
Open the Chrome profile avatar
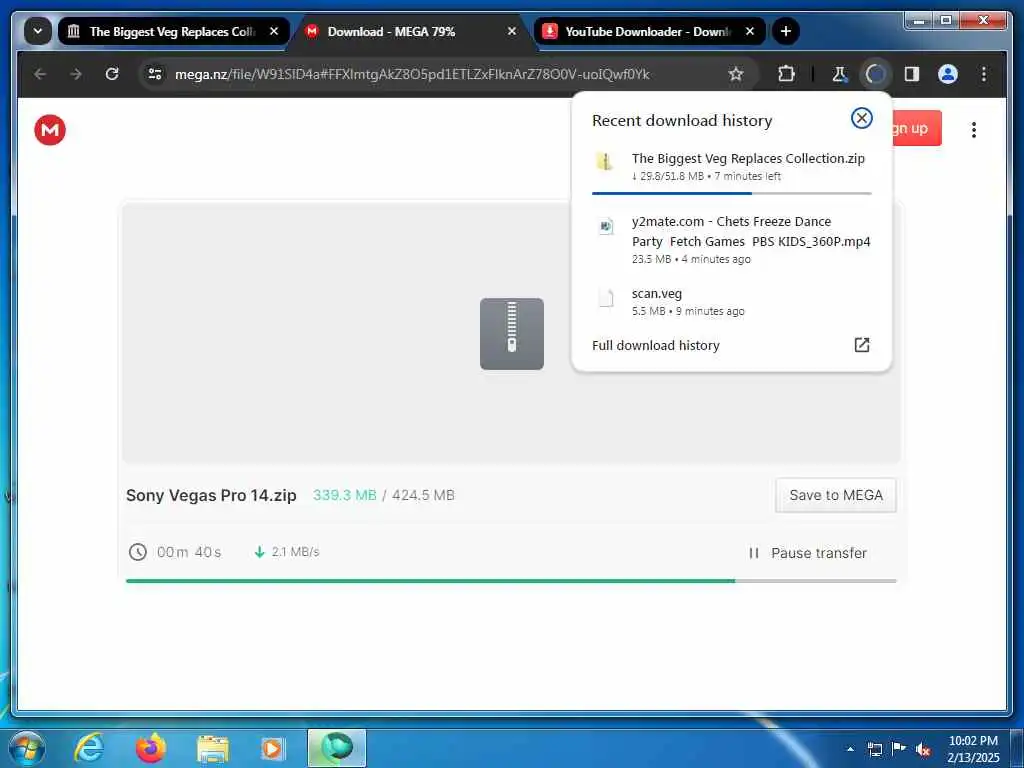[x=948, y=74]
